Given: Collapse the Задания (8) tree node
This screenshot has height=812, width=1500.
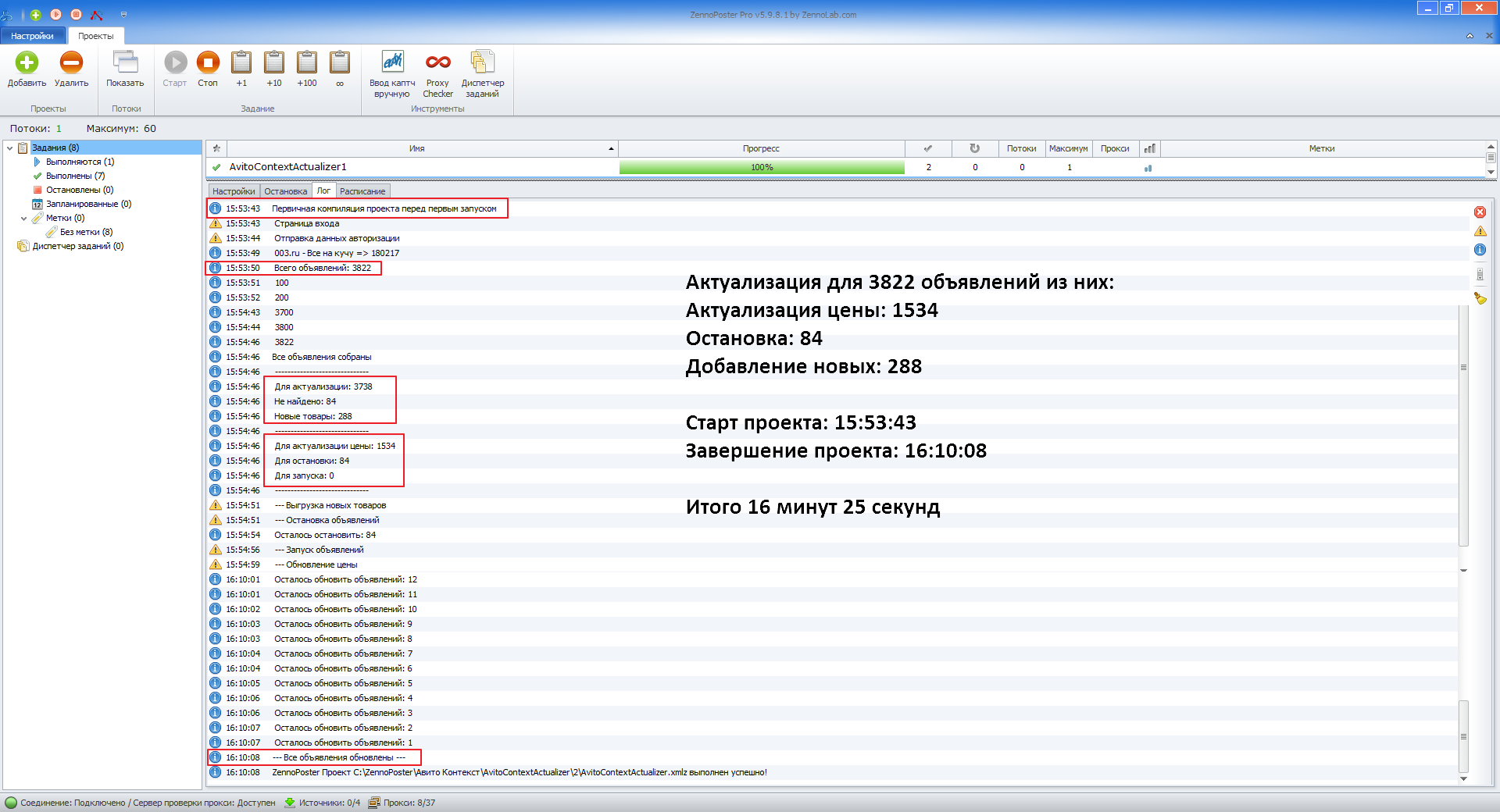Looking at the screenshot, I should (10, 148).
